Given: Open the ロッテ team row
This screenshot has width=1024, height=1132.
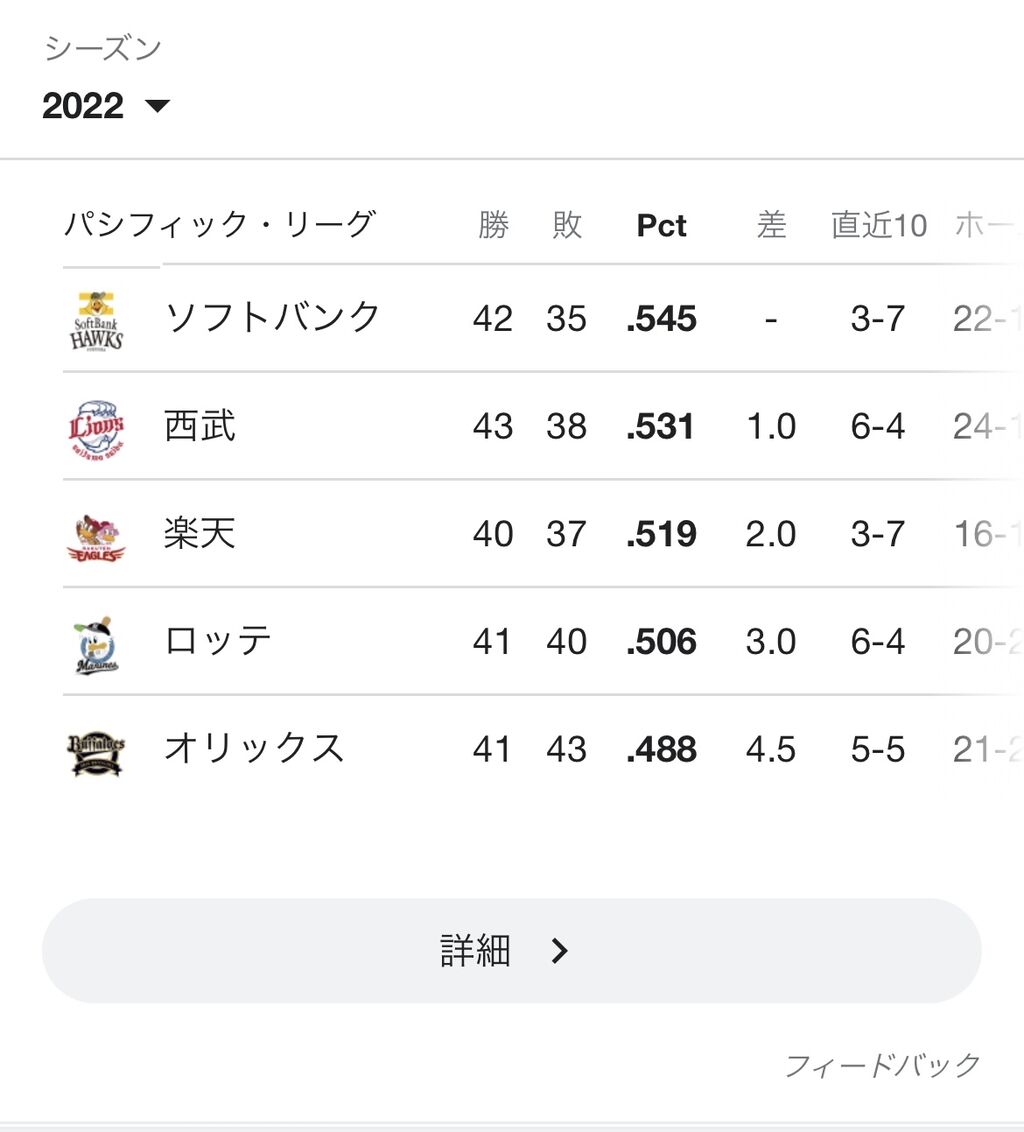Looking at the screenshot, I should pyautogui.click(x=542, y=642).
